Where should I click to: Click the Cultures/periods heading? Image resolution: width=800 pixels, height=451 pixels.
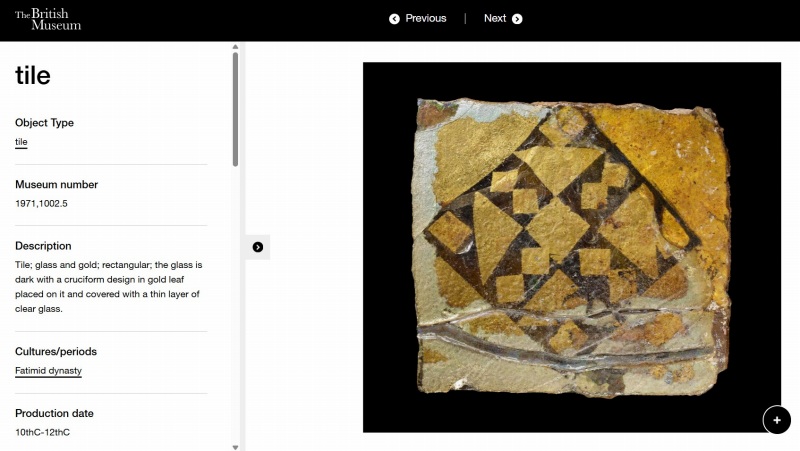pyautogui.click(x=55, y=352)
